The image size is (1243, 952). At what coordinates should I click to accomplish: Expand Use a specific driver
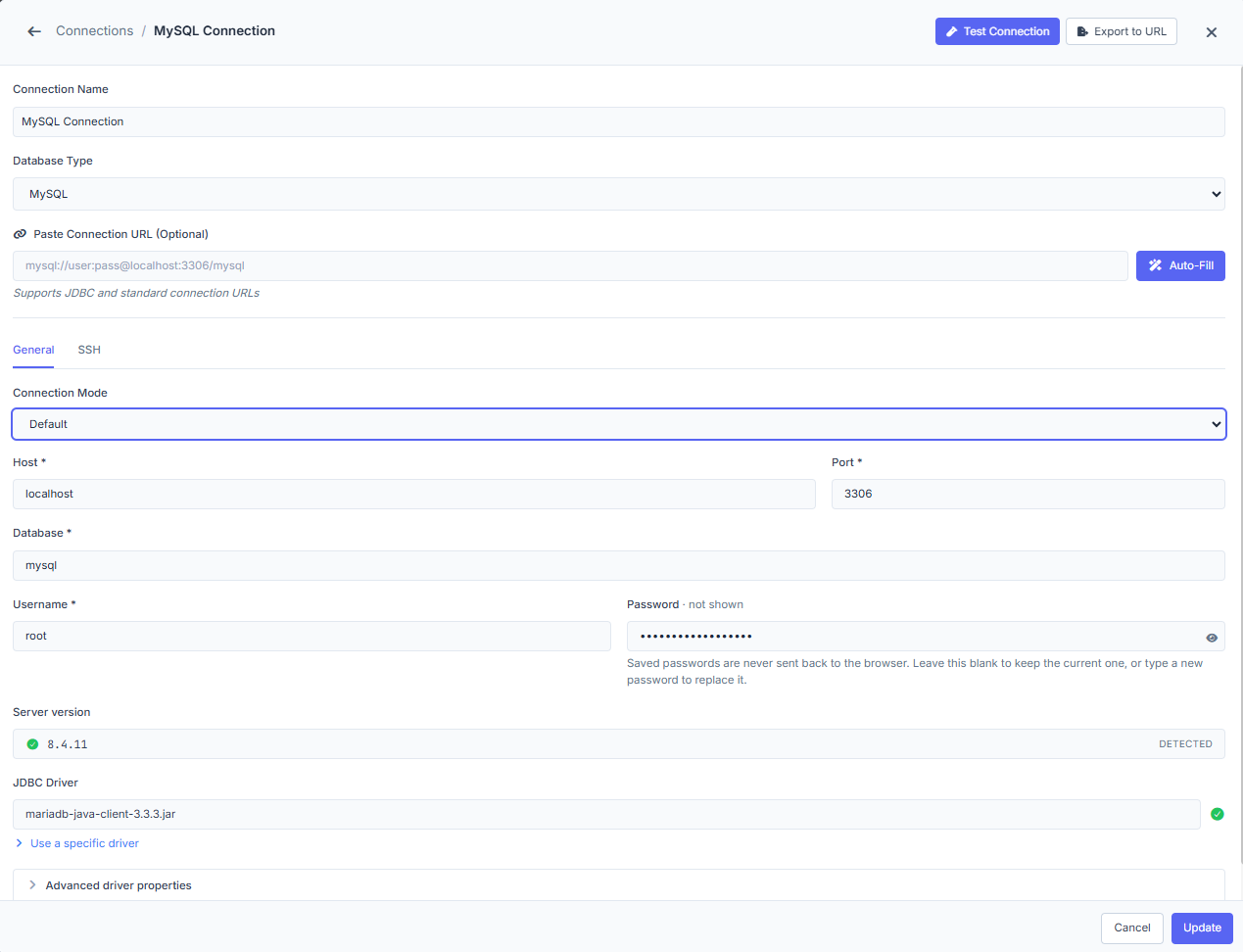click(x=76, y=843)
